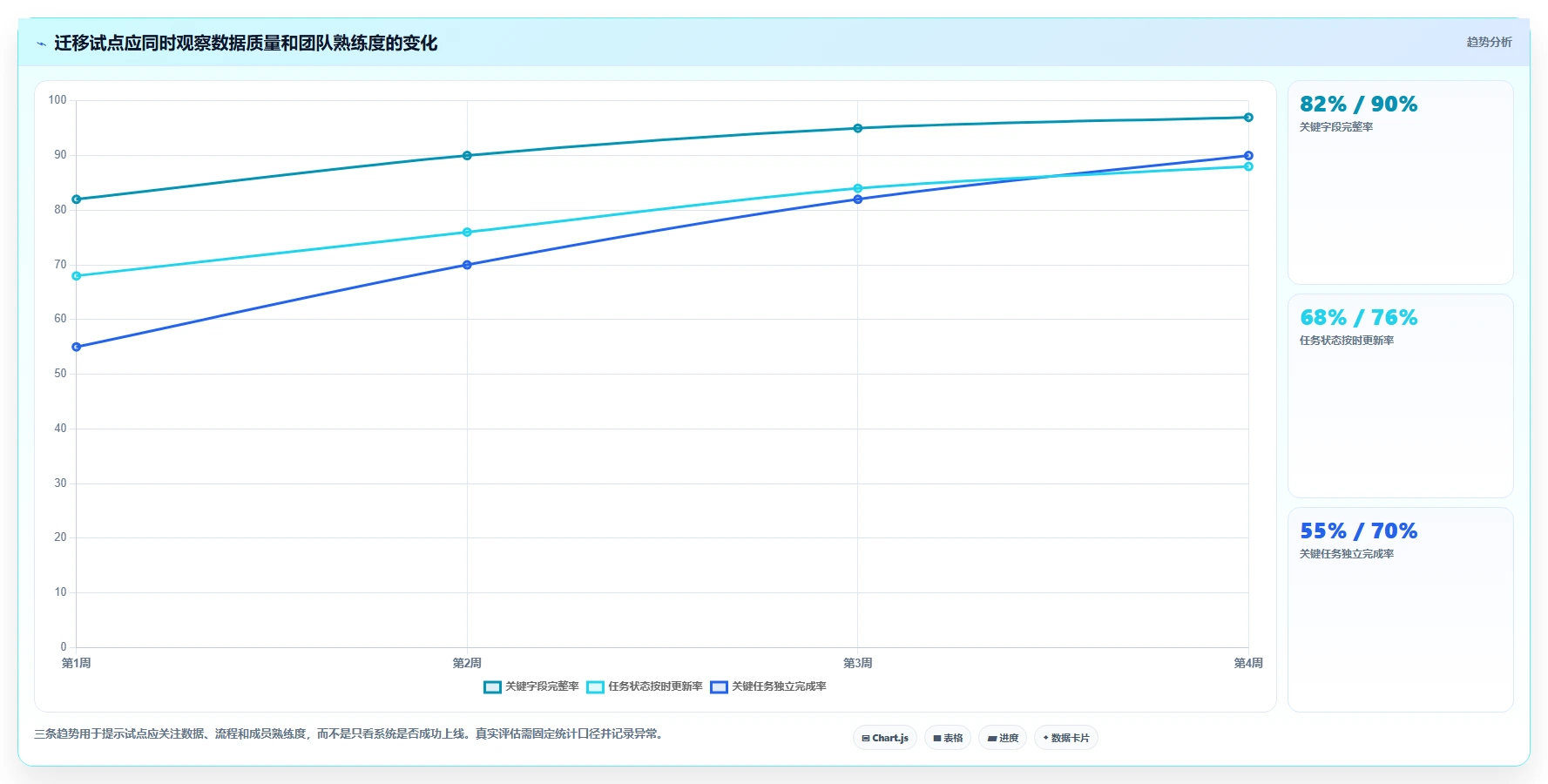Click the 82% / 90% card value
The width and height of the screenshot is (1548, 784).
(x=1358, y=105)
